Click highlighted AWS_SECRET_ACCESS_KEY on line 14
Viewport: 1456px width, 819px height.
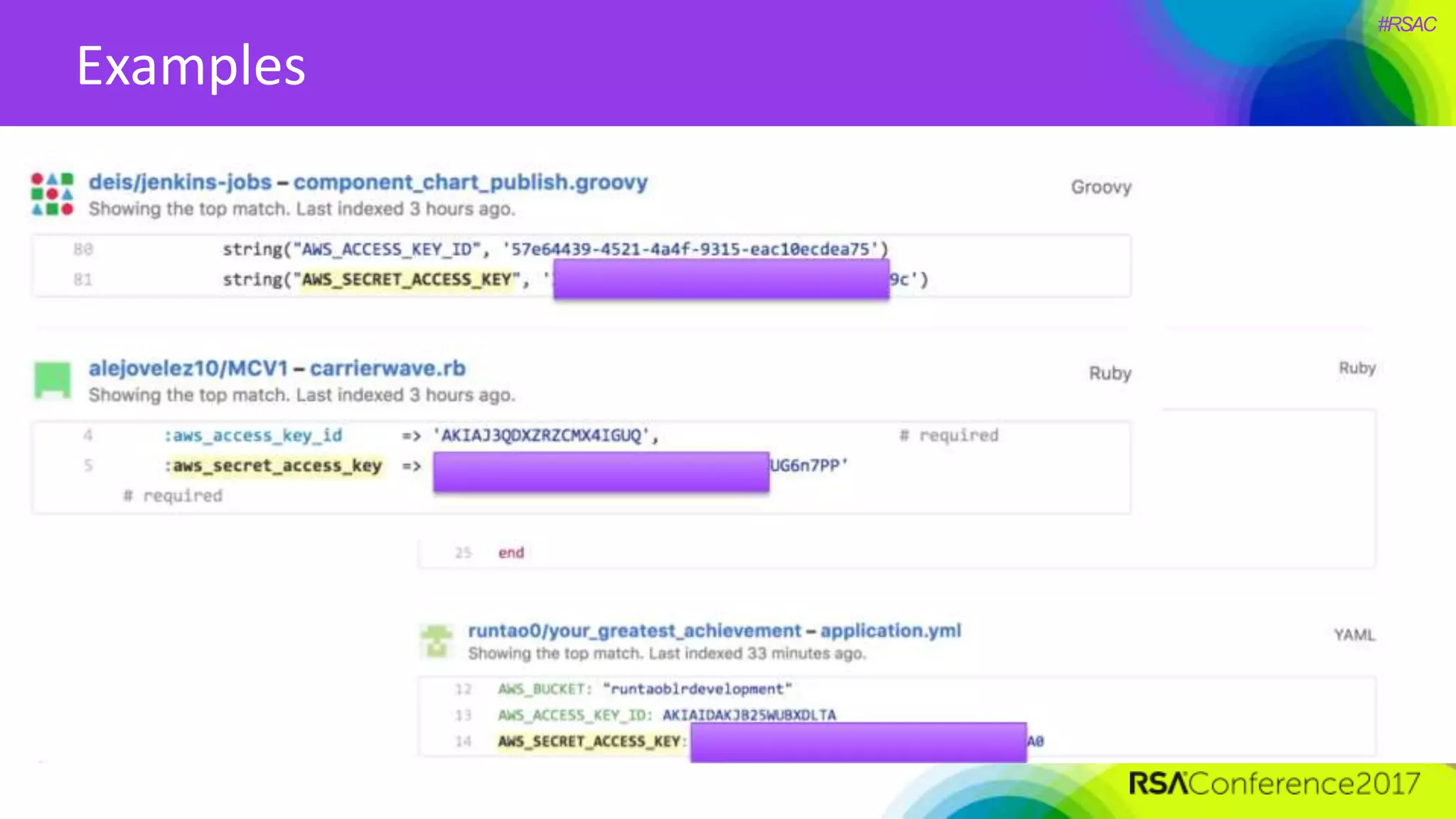point(589,742)
